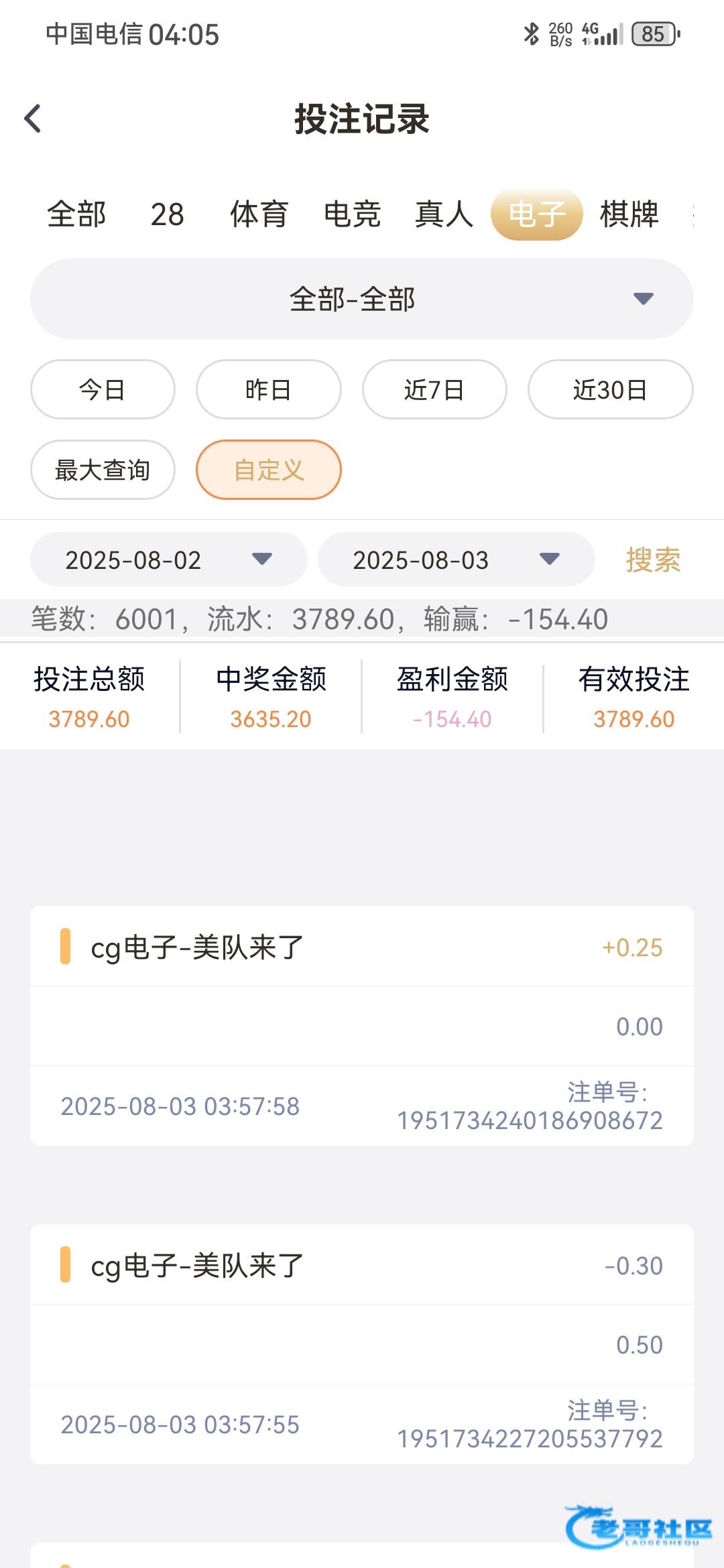Tap the Bluetooth status icon

coord(531,34)
